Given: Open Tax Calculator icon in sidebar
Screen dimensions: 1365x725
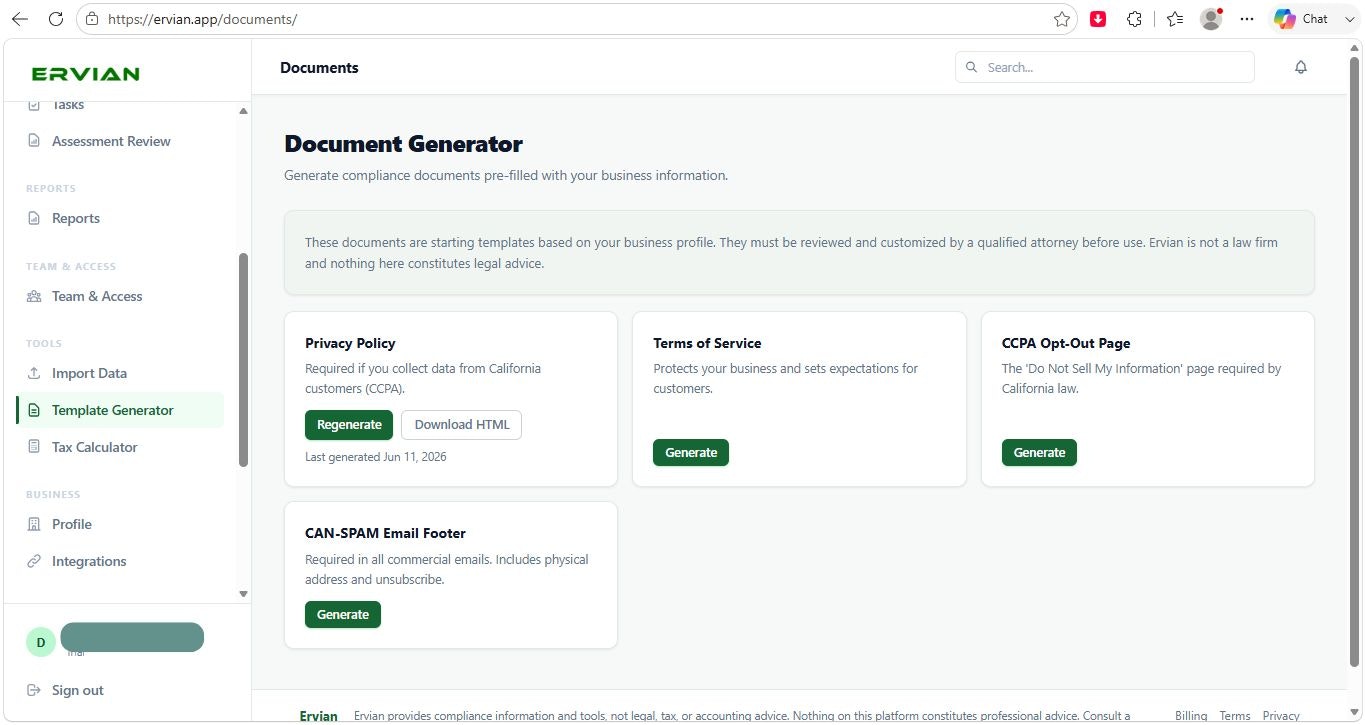Looking at the screenshot, I should (34, 447).
